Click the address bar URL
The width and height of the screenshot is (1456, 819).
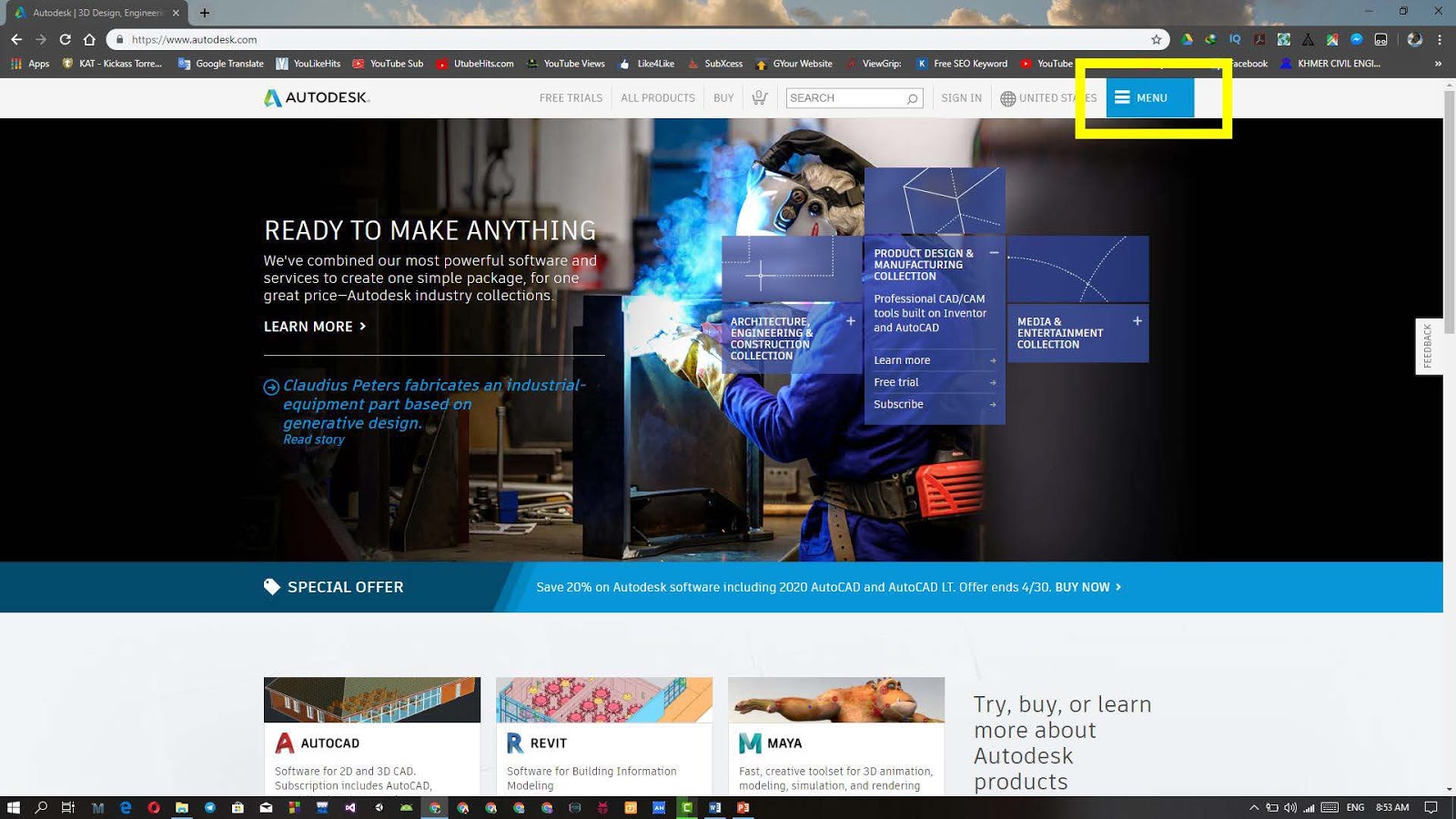pyautogui.click(x=194, y=39)
